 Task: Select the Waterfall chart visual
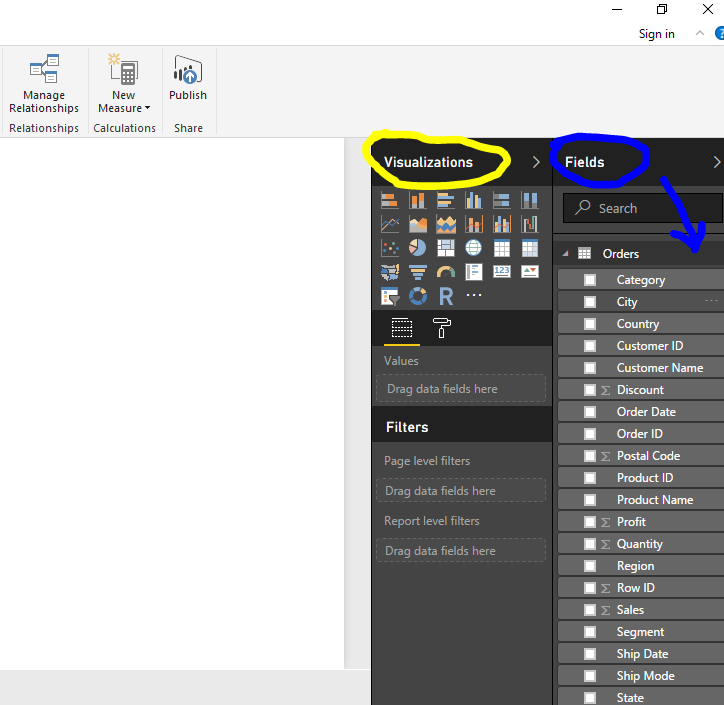tap(530, 225)
